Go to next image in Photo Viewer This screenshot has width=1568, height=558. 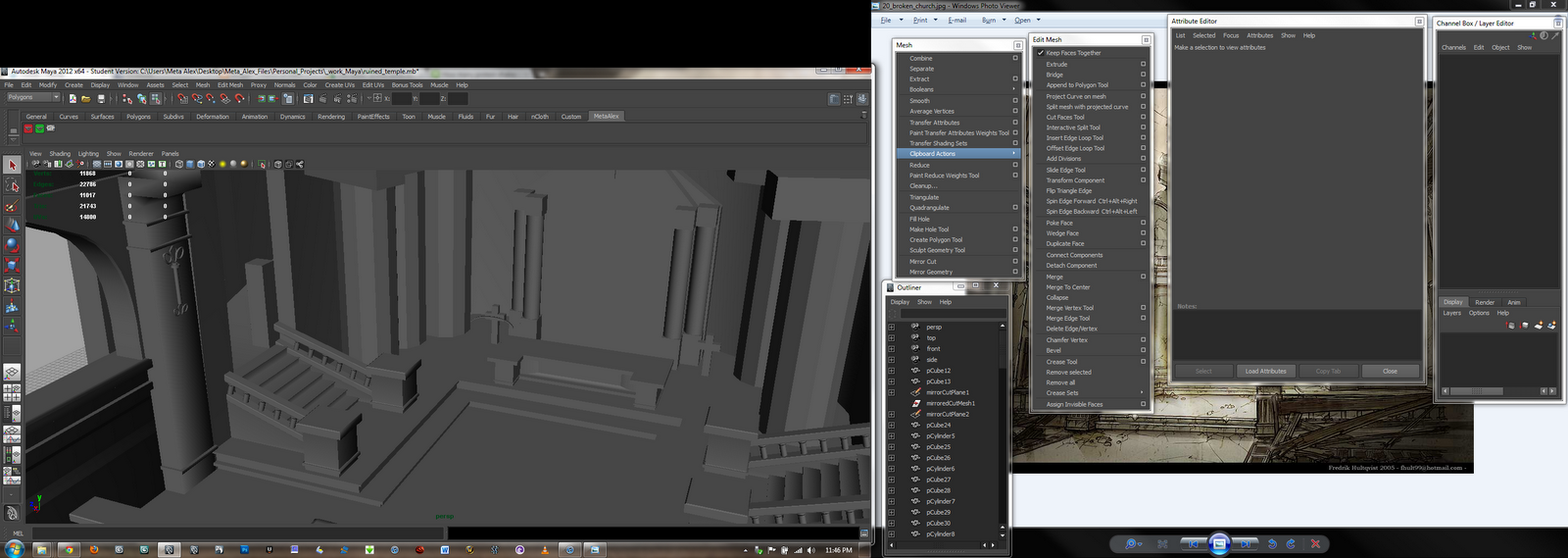pos(1246,544)
